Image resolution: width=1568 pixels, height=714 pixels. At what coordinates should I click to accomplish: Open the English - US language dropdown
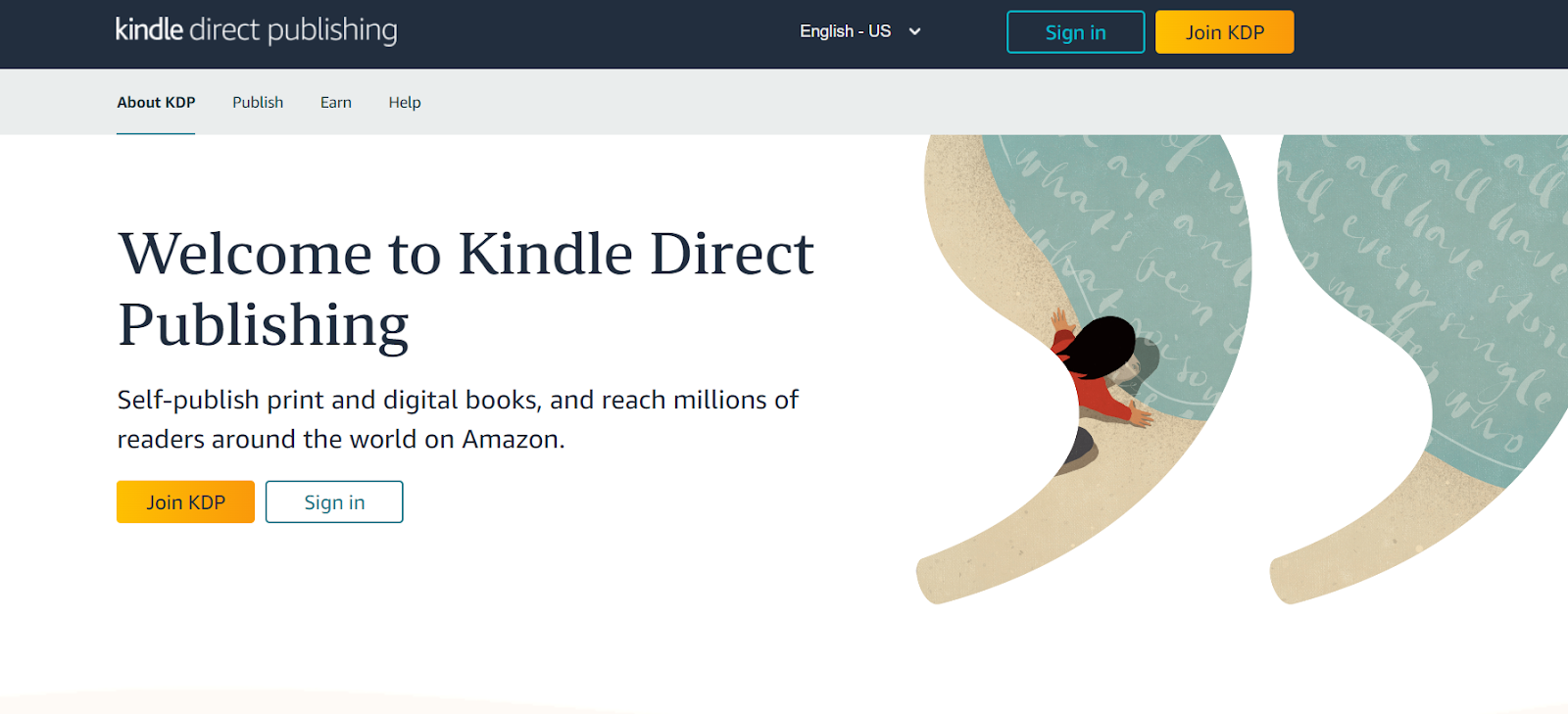860,31
